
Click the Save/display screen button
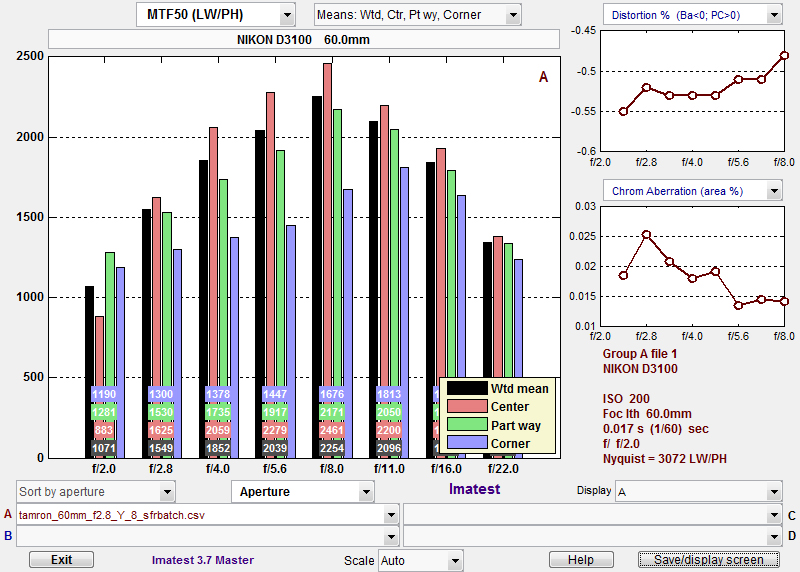[x=709, y=560]
